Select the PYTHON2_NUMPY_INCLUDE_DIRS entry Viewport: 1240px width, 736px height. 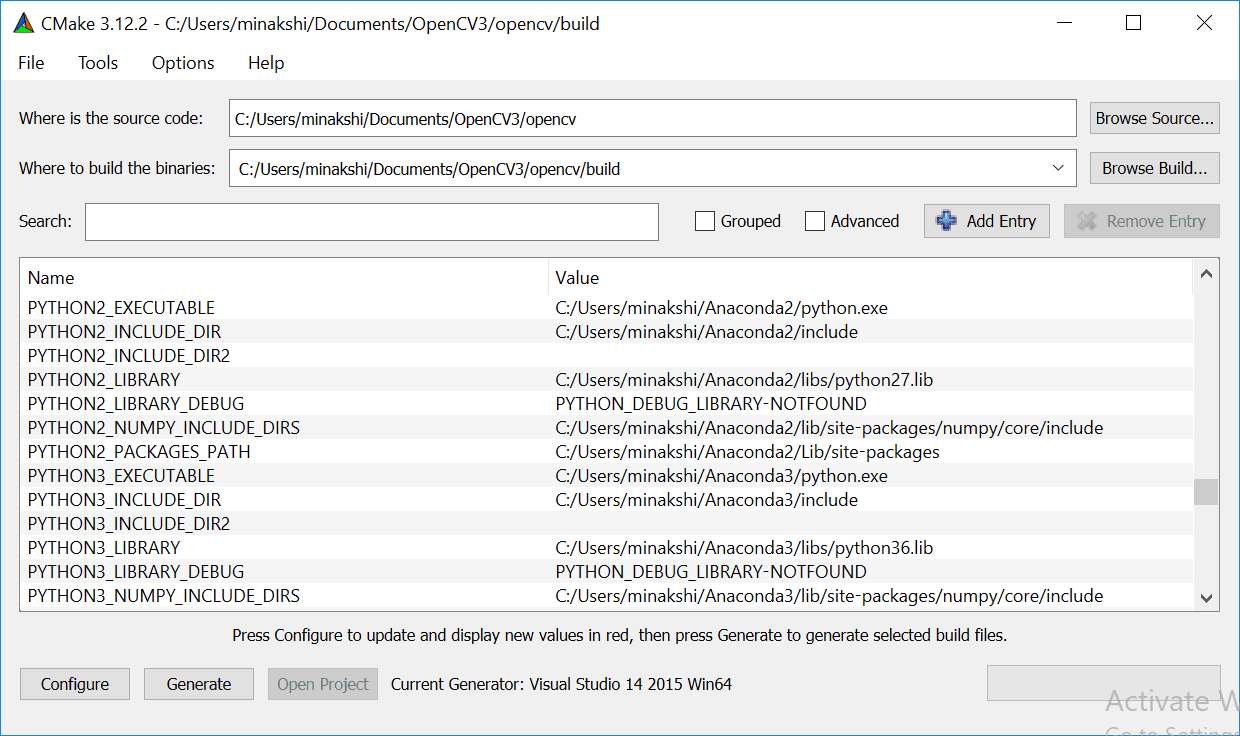pyautogui.click(x=164, y=427)
